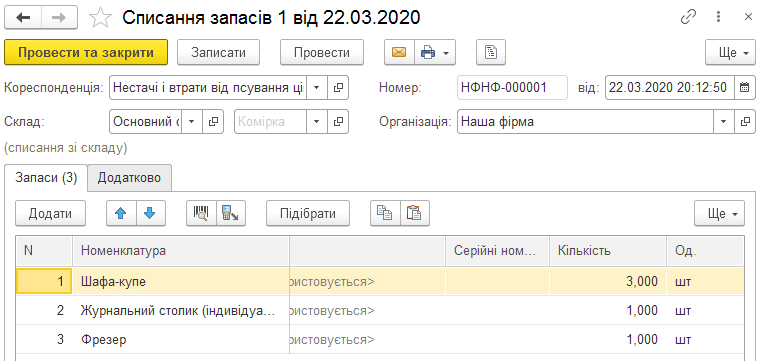The image size is (758, 361).
Task: Click the N column header
Action: (44, 251)
